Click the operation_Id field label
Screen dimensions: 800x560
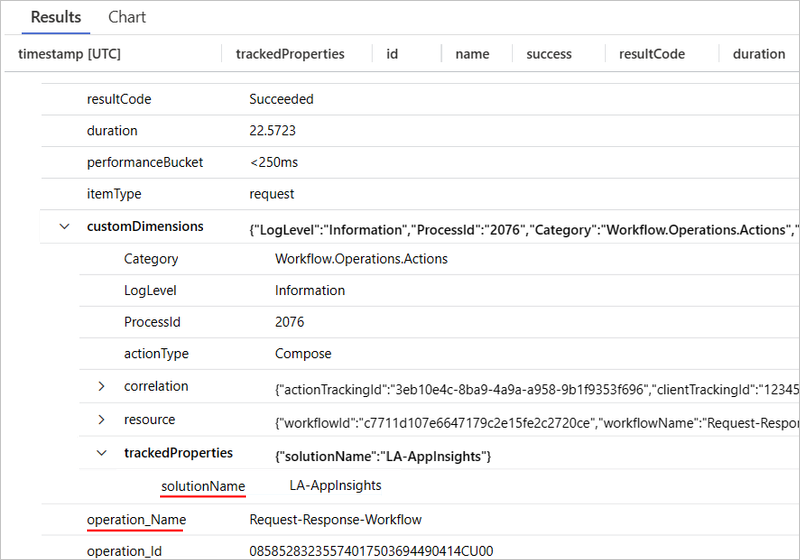tap(124, 551)
